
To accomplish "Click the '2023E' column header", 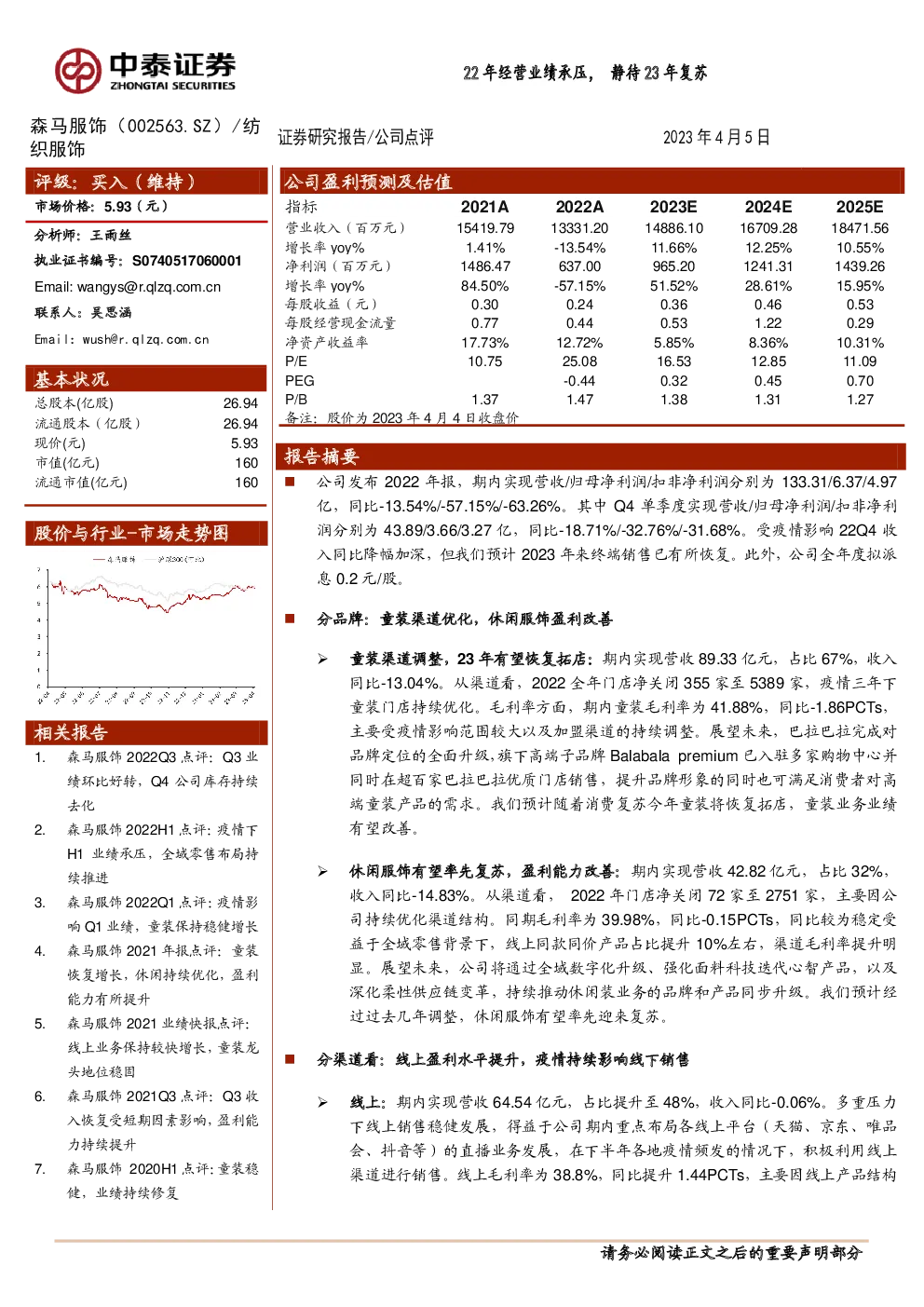I will (x=673, y=207).
